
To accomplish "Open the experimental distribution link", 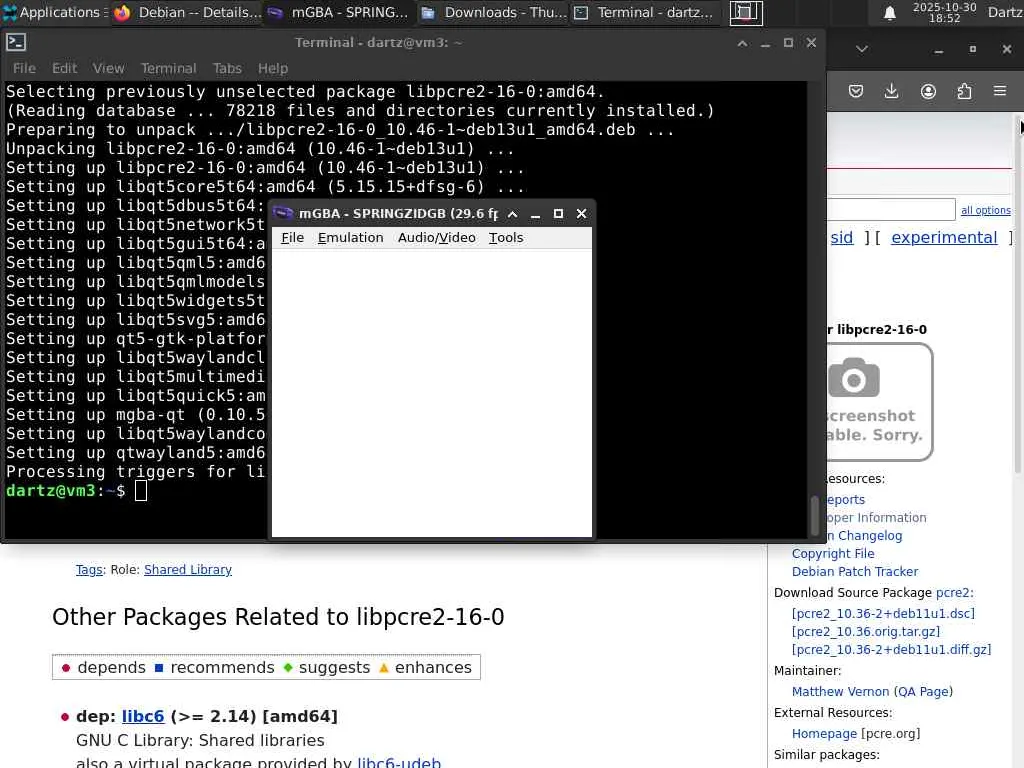I will point(944,238).
